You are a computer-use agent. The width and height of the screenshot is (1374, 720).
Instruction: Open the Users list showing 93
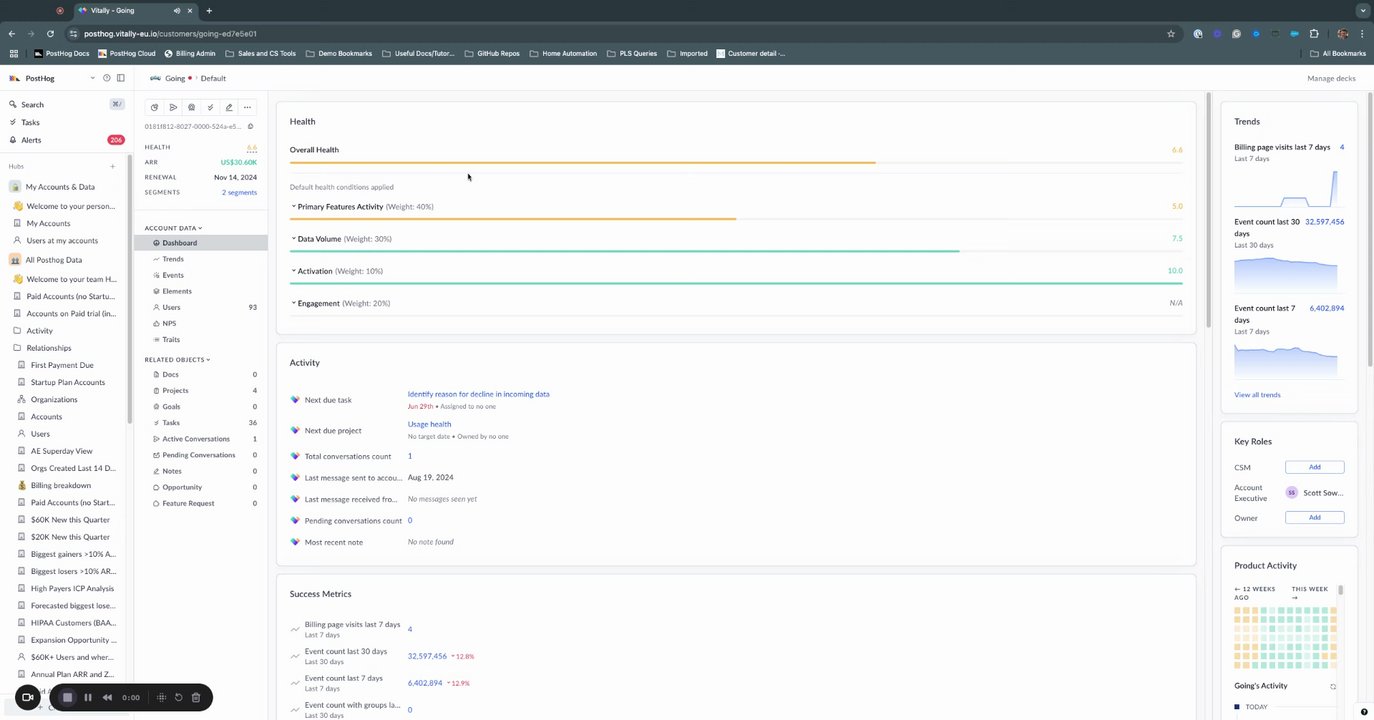pyautogui.click(x=203, y=307)
